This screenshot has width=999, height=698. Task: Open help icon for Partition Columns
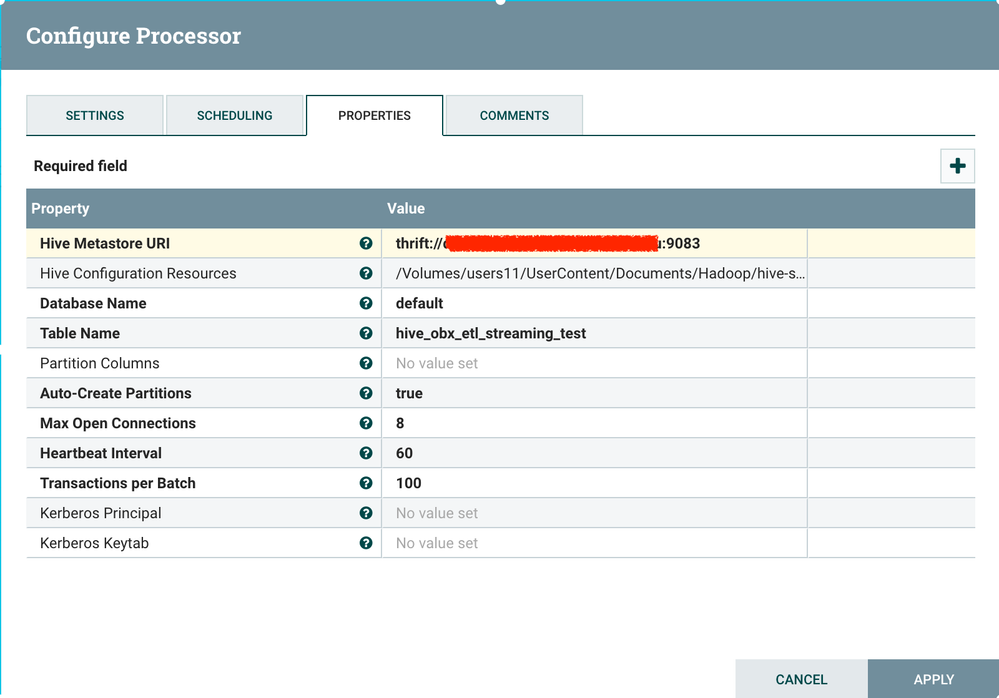(366, 363)
